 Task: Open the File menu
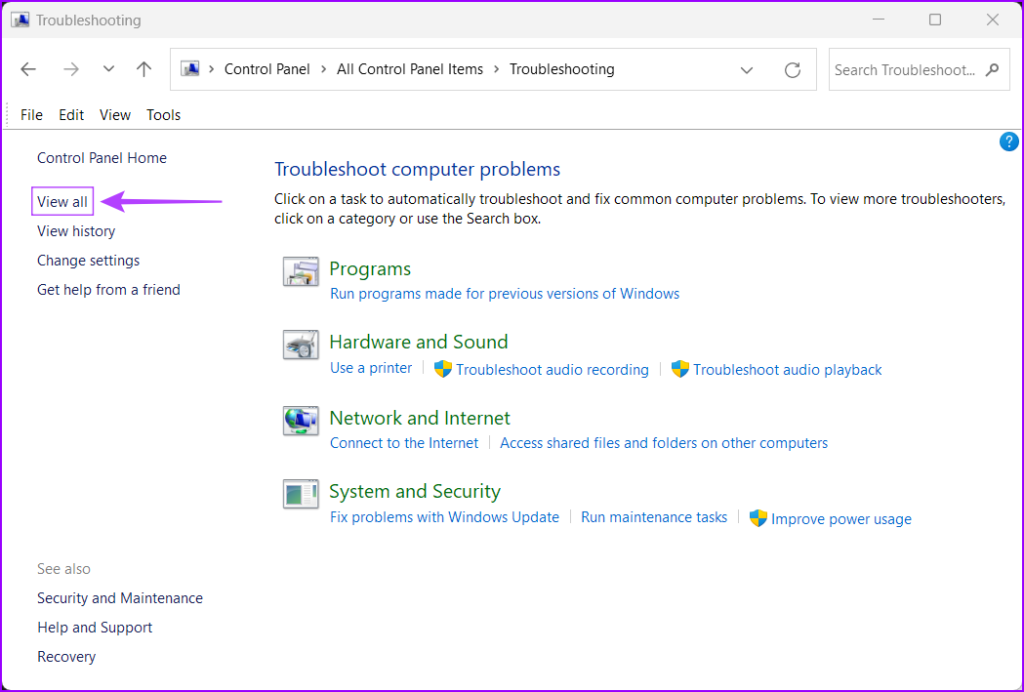(31, 115)
